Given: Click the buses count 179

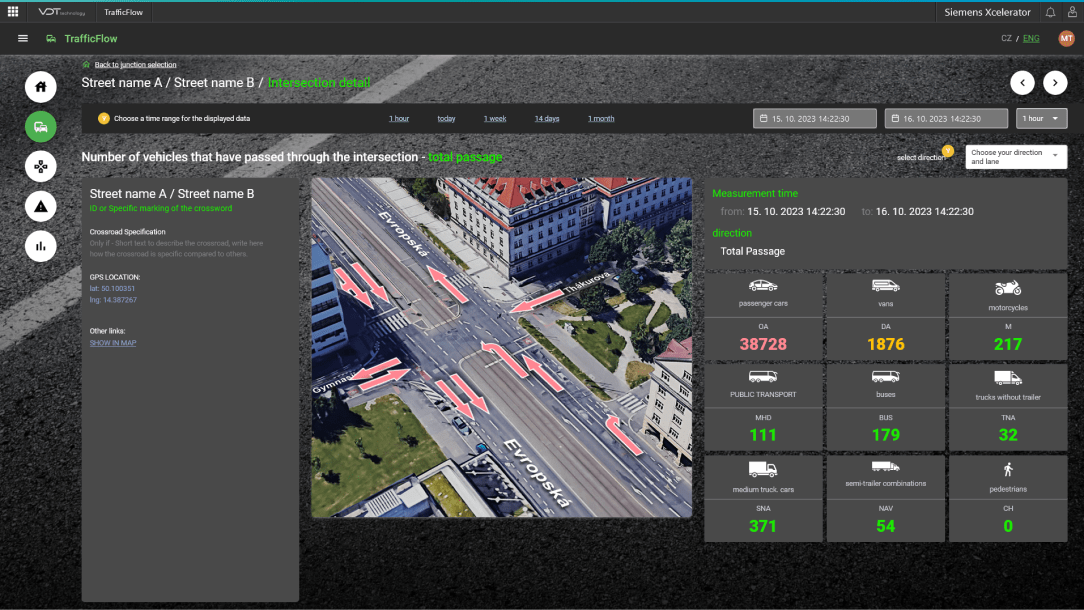Looking at the screenshot, I should click(886, 435).
